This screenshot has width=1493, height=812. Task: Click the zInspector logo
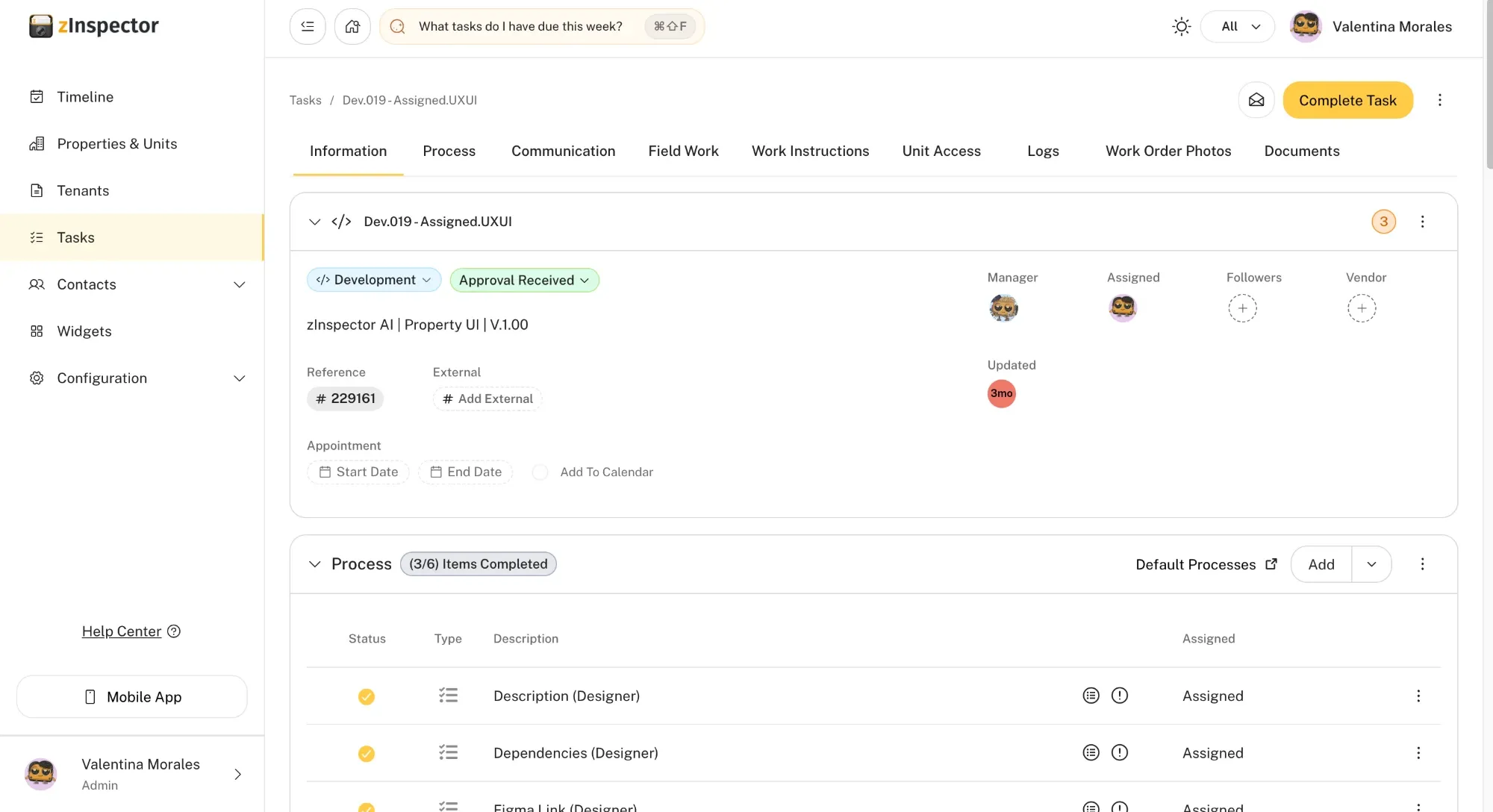[x=93, y=25]
